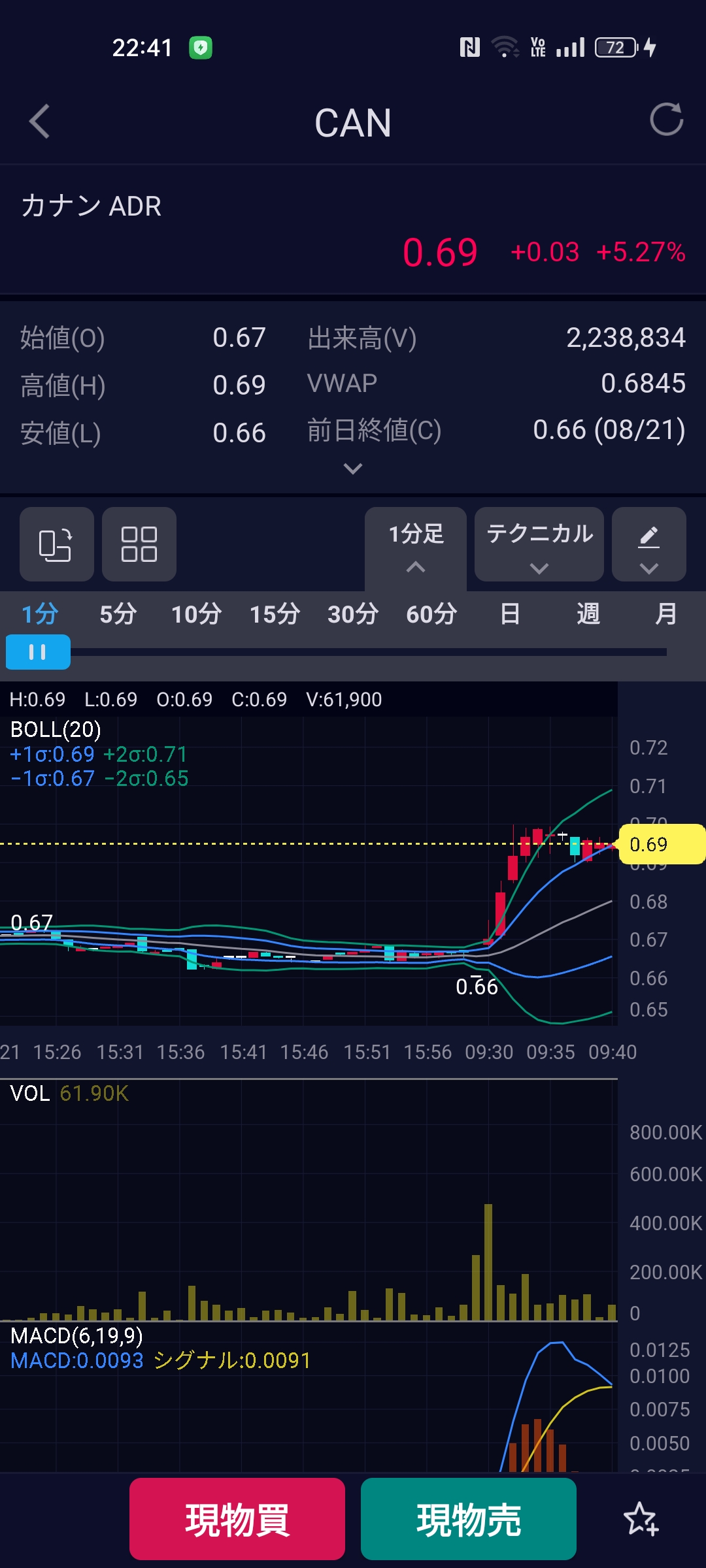The width and height of the screenshot is (706, 1568).
Task: Select the 15分 timeframe tab
Action: pyautogui.click(x=275, y=614)
